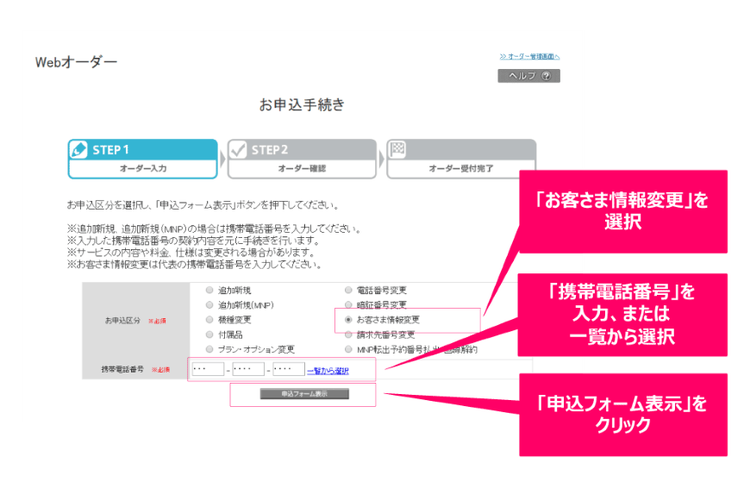
Task: Click the お申込手続き heading
Action: click(x=302, y=104)
